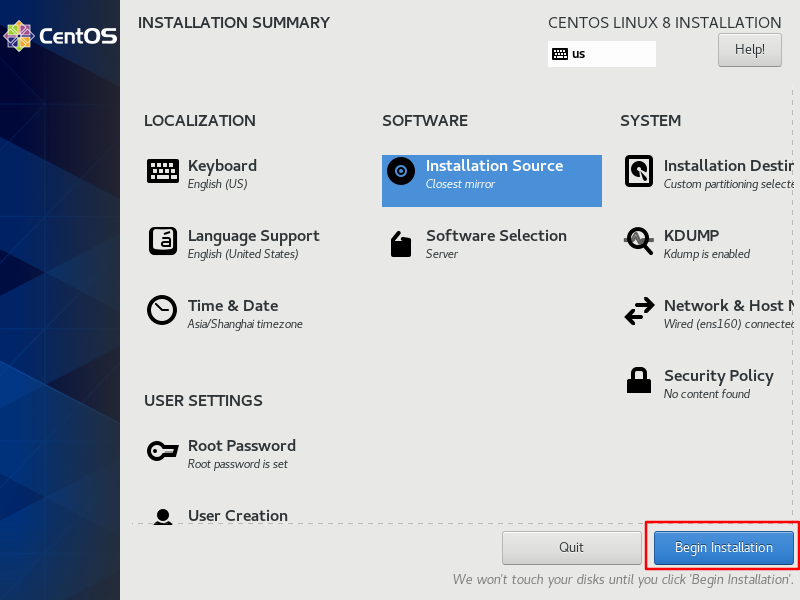Click 'No content found' text

point(707,394)
